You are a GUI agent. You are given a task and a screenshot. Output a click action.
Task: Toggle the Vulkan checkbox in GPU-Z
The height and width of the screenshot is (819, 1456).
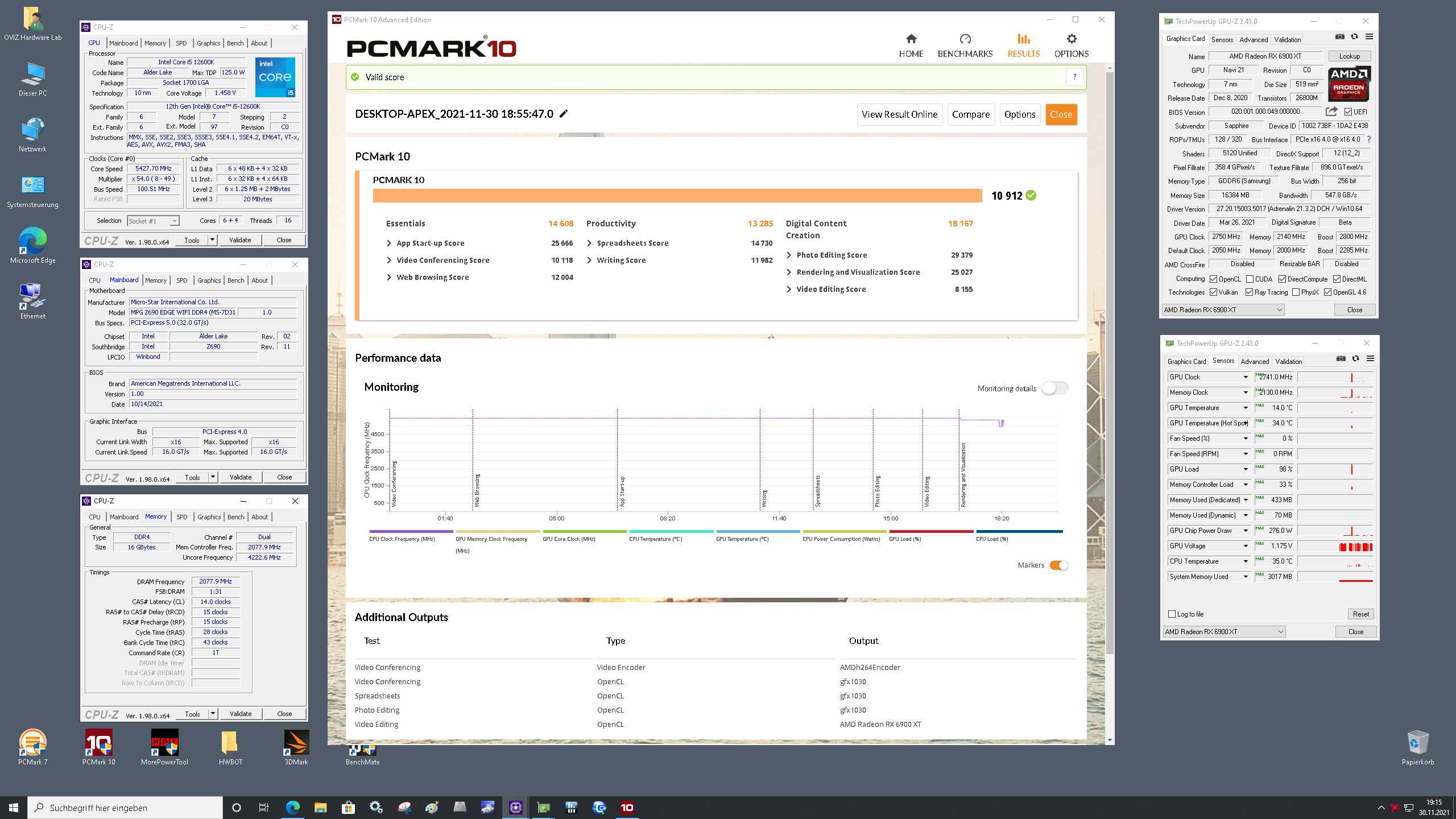coord(1214,292)
